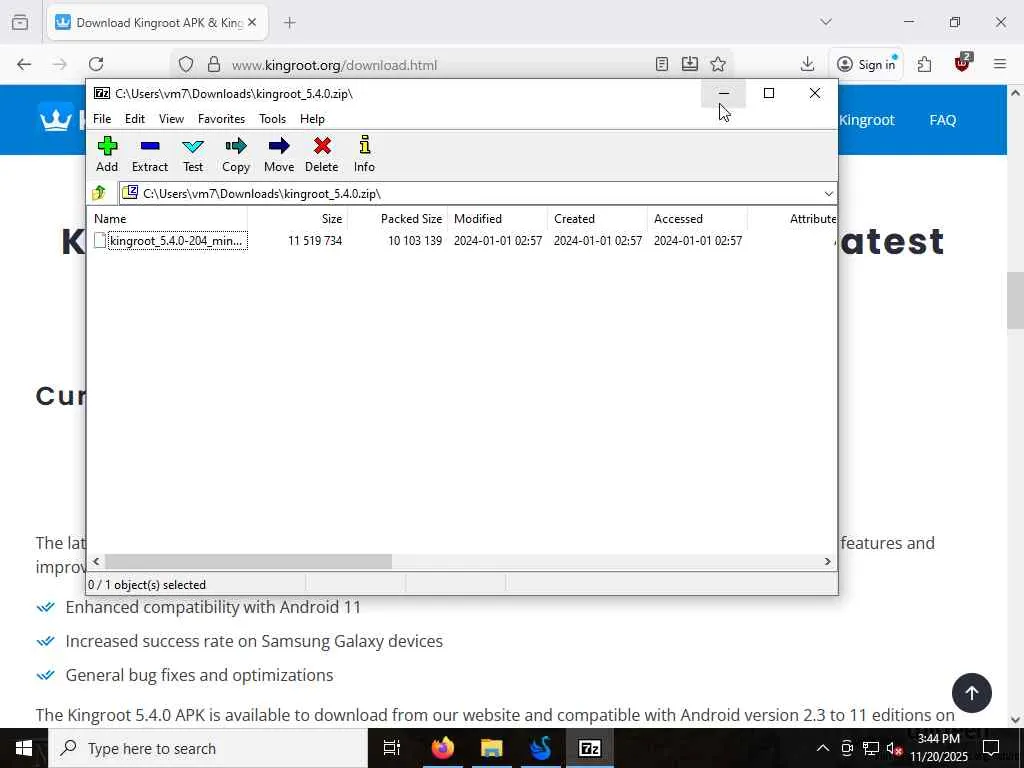Bookmark this page with the star

pyautogui.click(x=718, y=64)
